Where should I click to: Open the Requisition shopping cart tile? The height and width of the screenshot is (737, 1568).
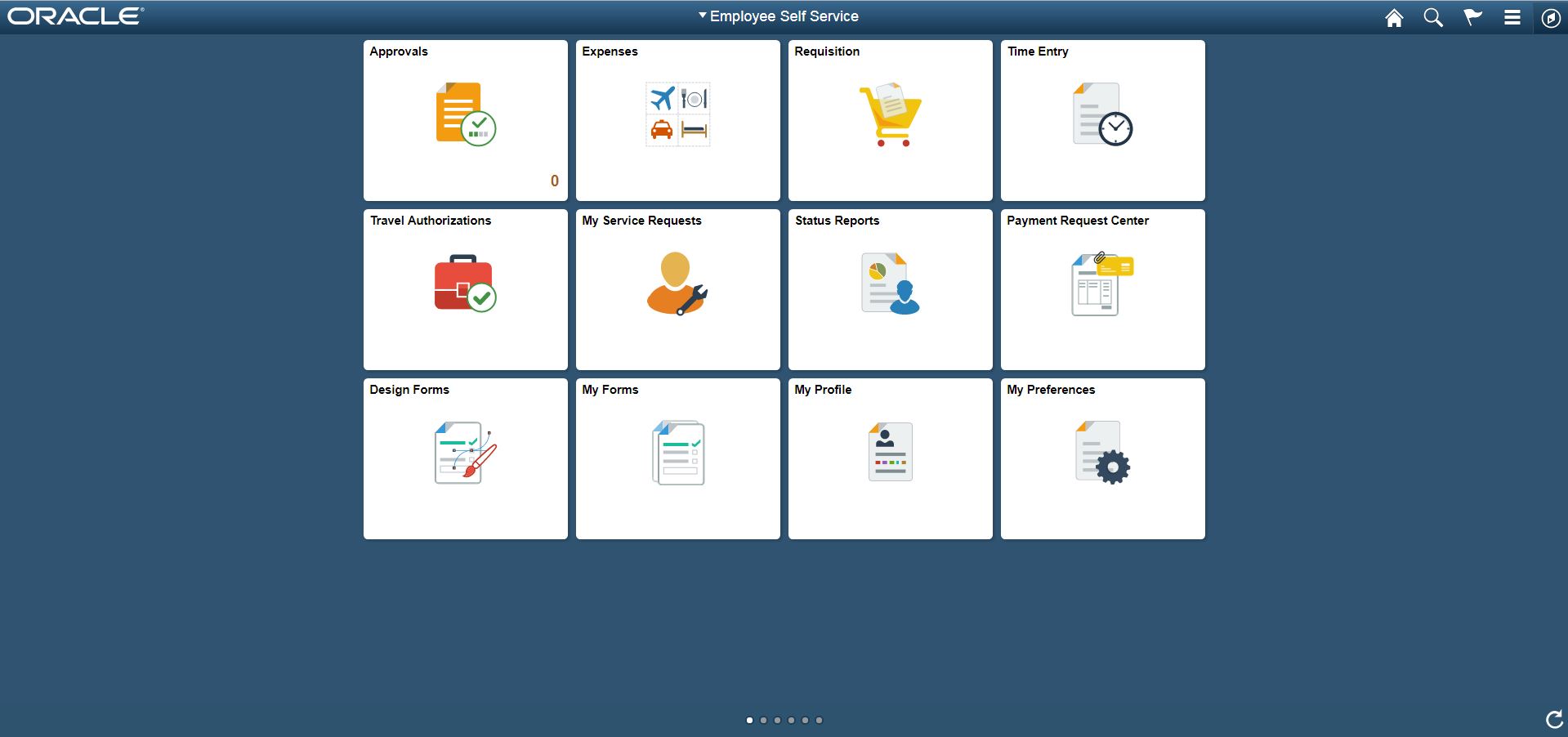pos(890,120)
